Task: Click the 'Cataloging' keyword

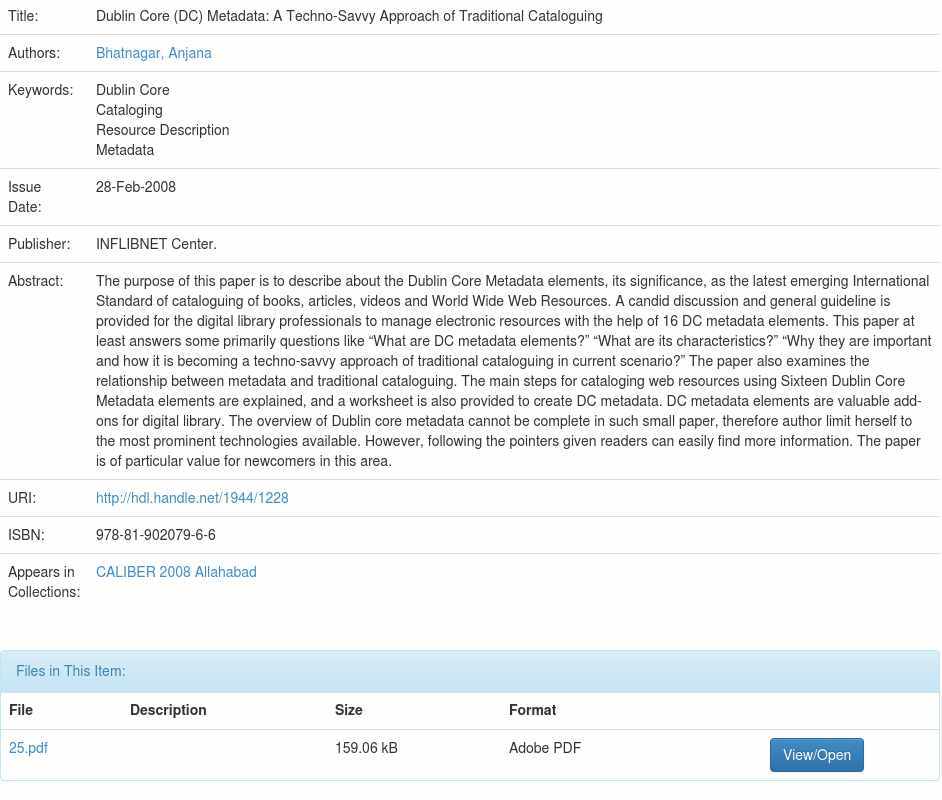Action: point(129,110)
